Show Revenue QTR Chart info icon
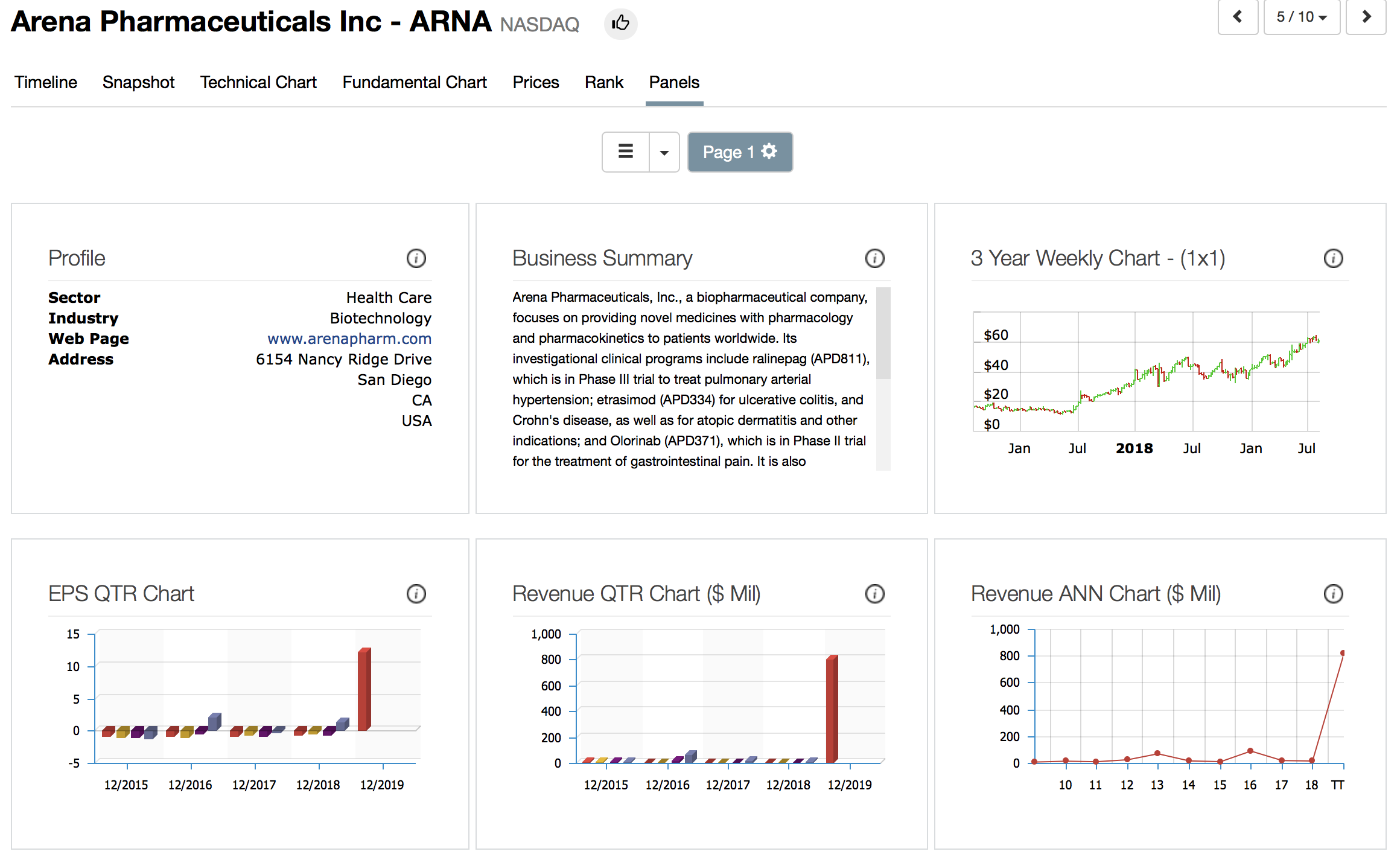 [874, 594]
